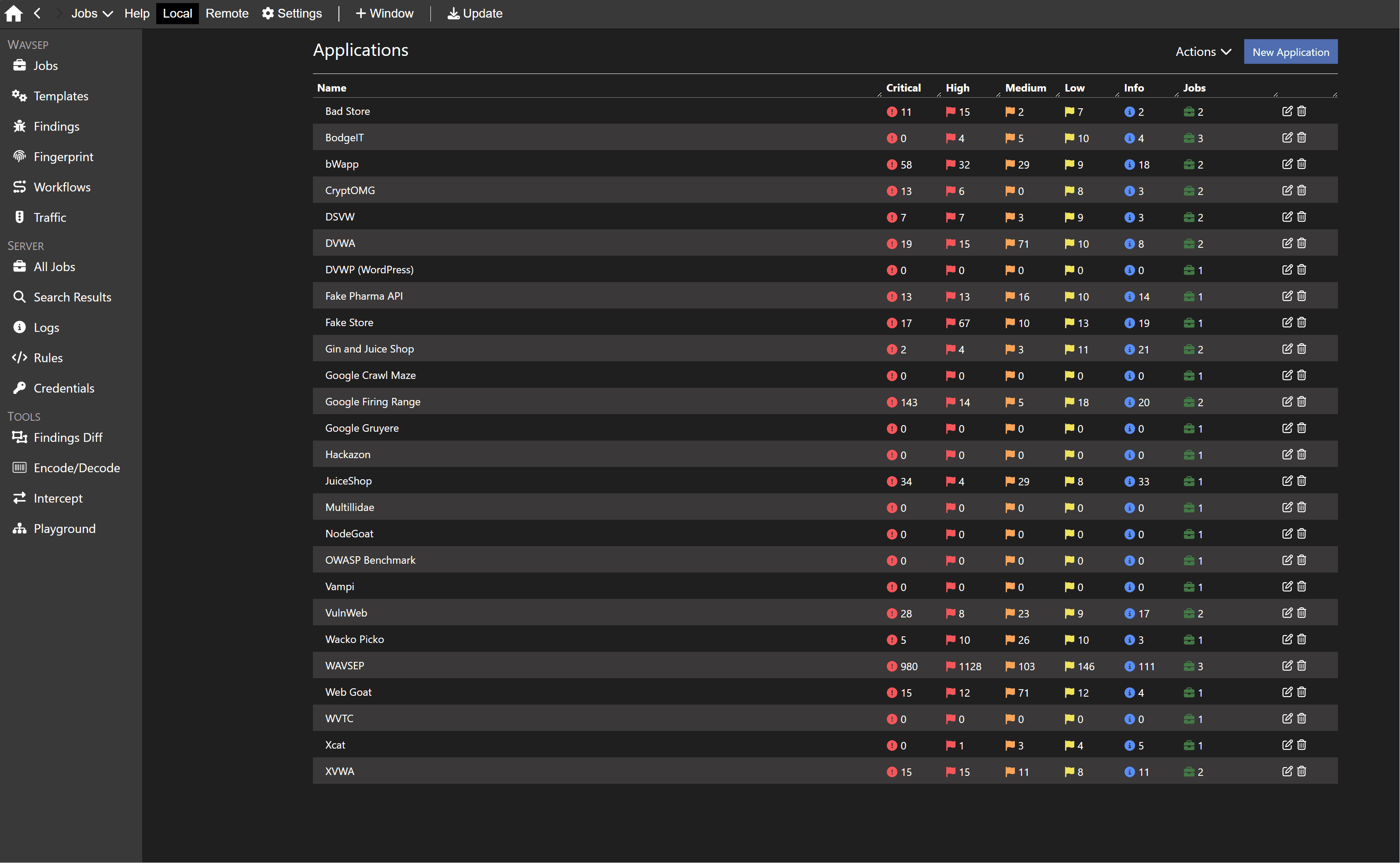
Task: Open Workflows in the sidebar
Action: [x=62, y=187]
